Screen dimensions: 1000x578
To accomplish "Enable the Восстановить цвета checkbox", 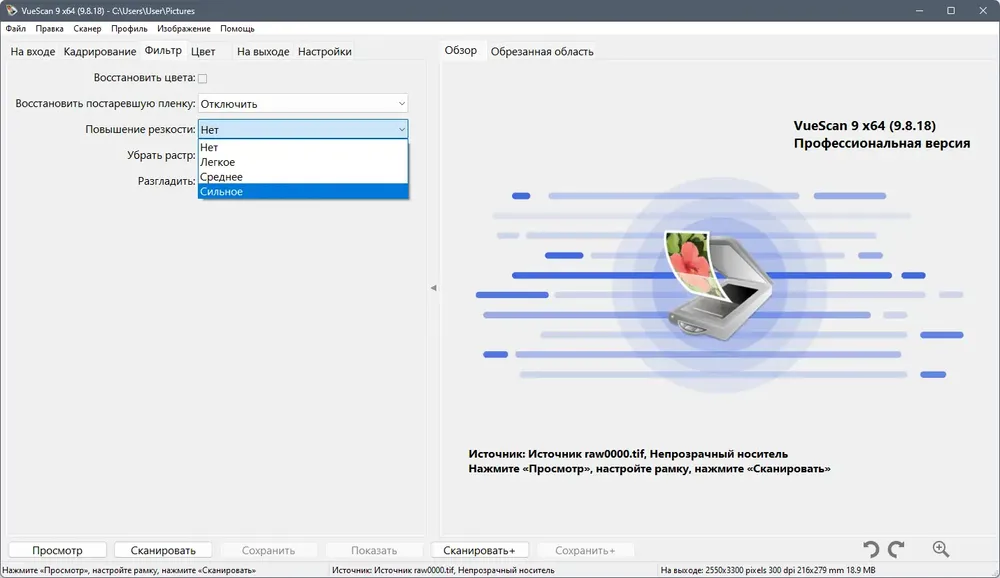I will (202, 78).
